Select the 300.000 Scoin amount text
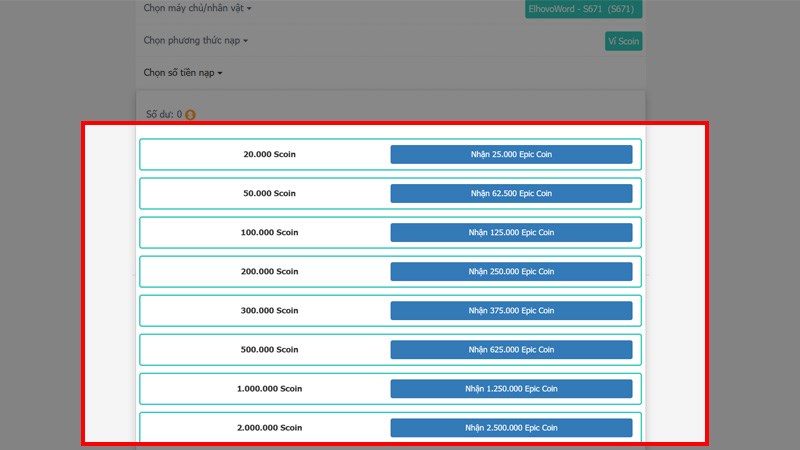This screenshot has height=450, width=800. tap(269, 310)
